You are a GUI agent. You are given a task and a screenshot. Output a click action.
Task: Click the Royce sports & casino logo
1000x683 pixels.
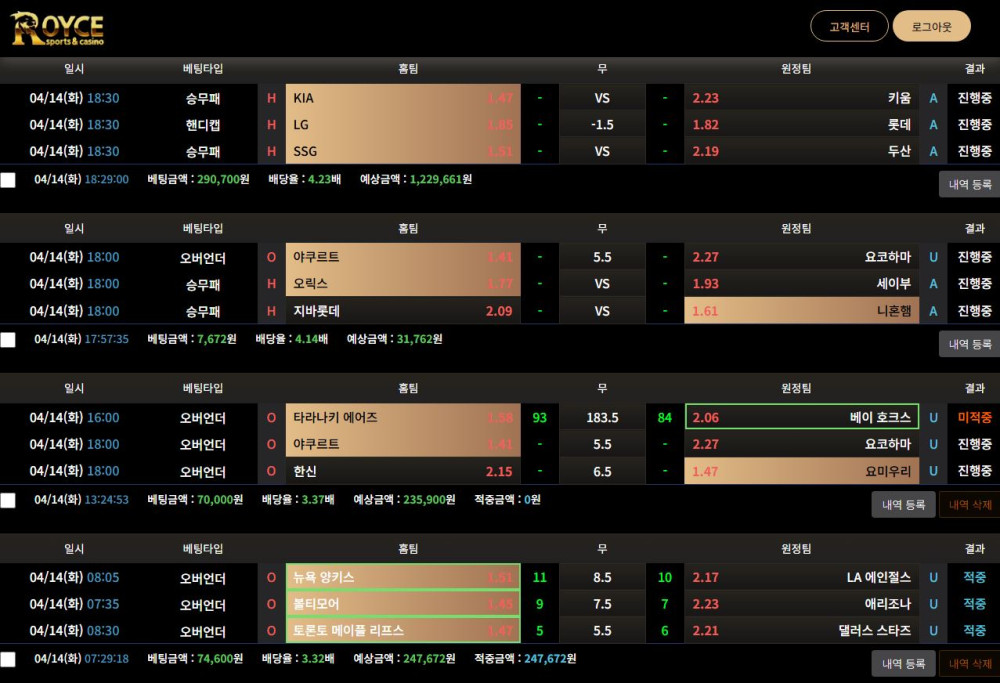(57, 29)
